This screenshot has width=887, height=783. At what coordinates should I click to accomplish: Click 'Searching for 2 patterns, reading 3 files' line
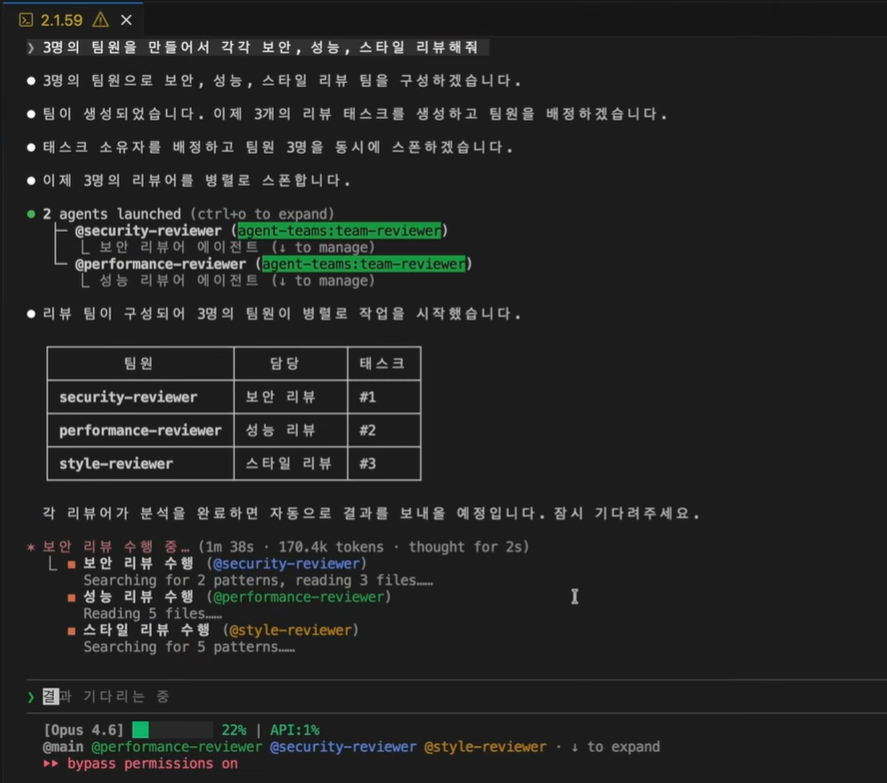(x=258, y=580)
